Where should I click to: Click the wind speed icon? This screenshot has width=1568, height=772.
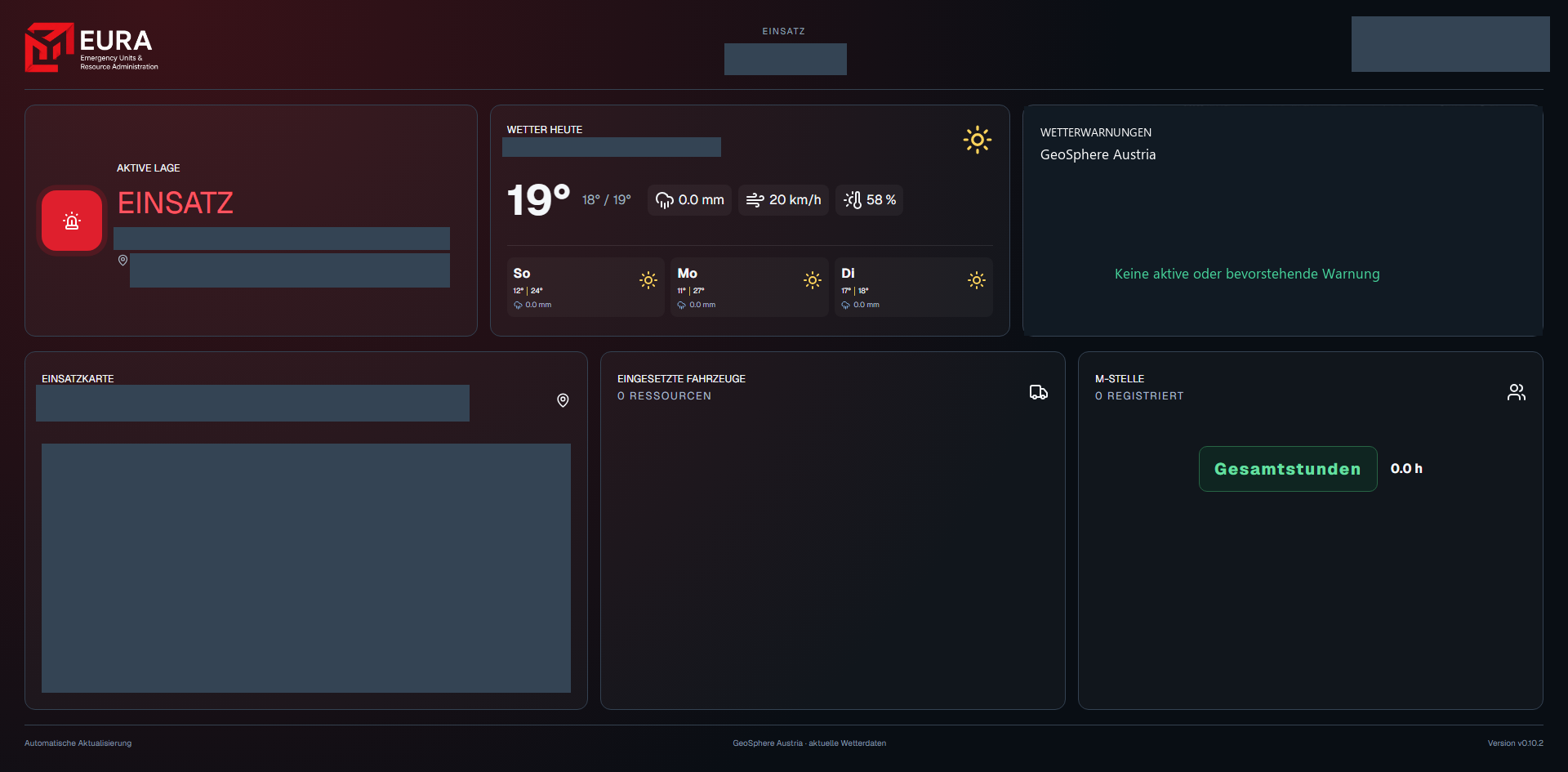pos(755,200)
